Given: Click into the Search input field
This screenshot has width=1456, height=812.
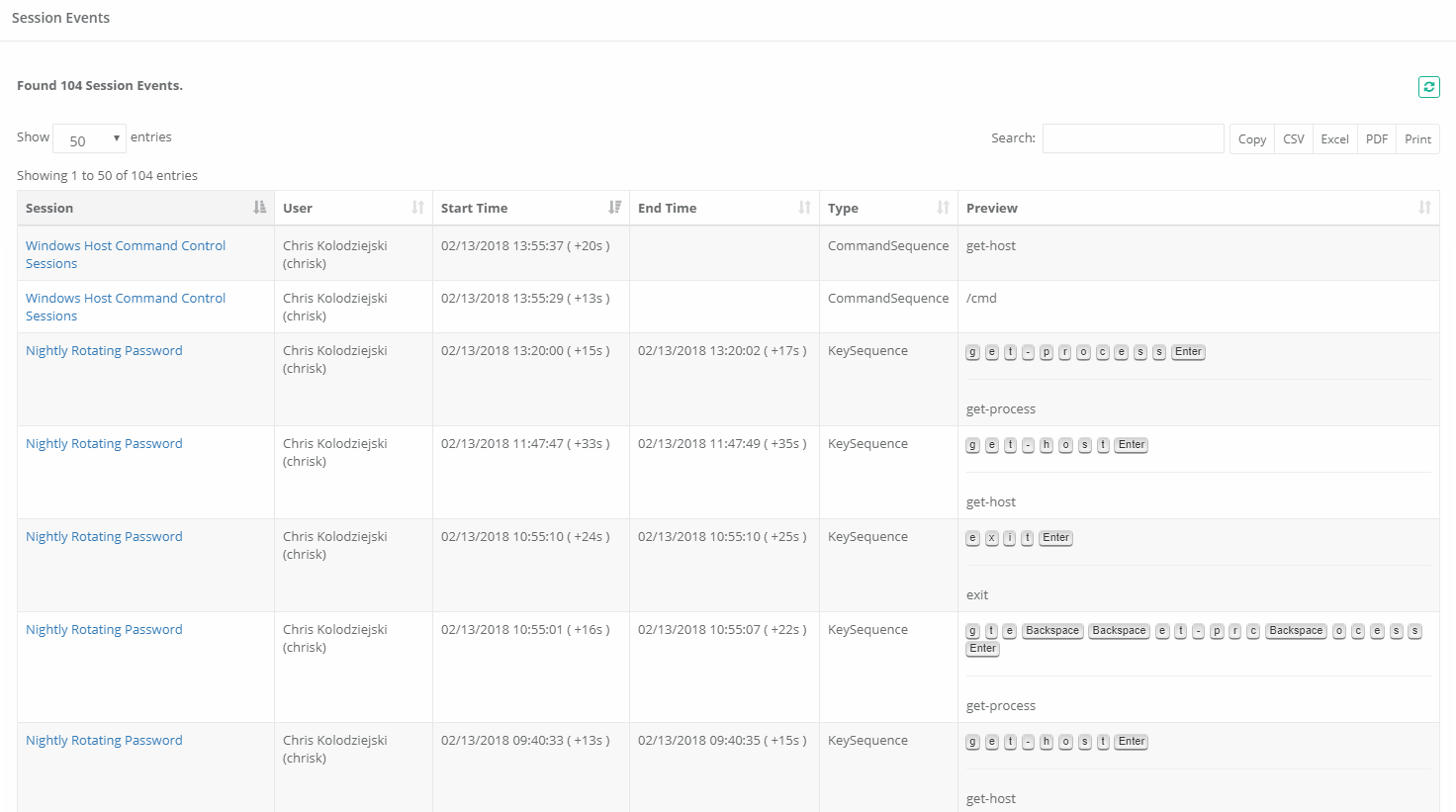Looking at the screenshot, I should point(1133,138).
